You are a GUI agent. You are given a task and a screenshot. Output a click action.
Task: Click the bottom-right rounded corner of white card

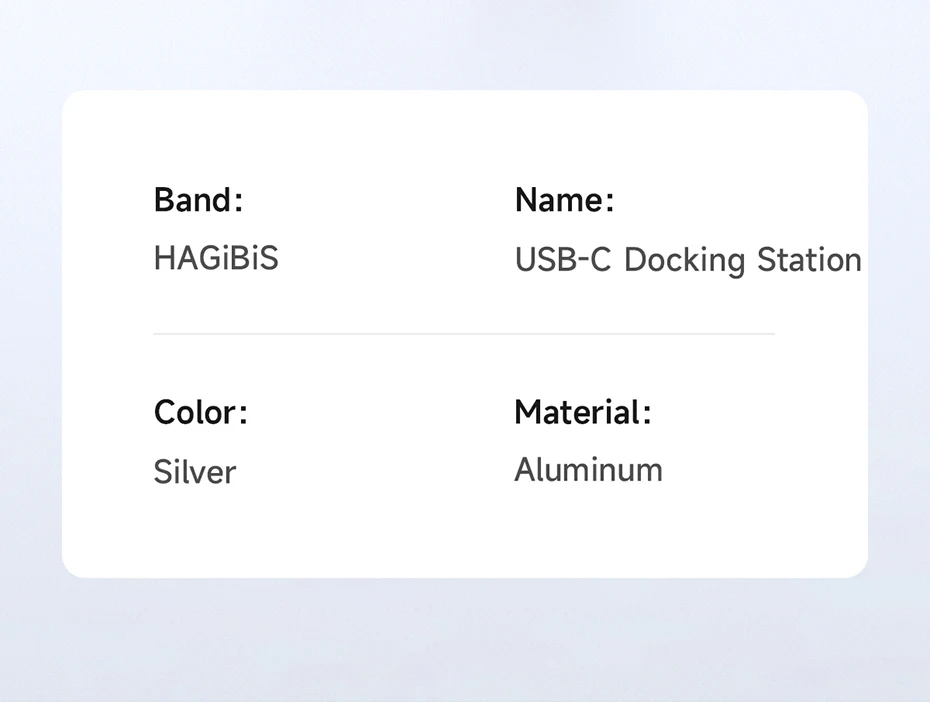pos(860,570)
